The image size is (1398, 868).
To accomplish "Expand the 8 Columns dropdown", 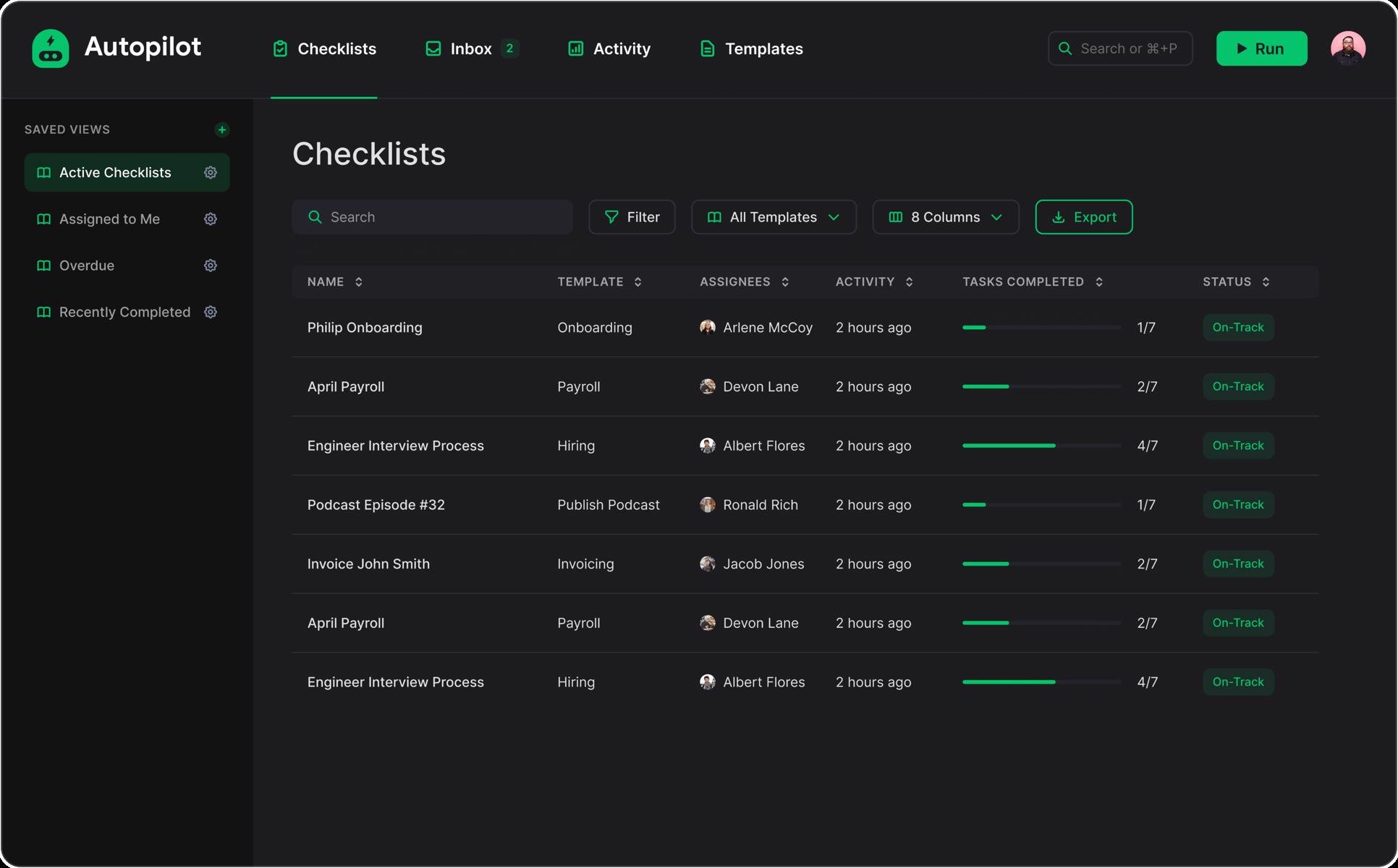I will pyautogui.click(x=946, y=217).
